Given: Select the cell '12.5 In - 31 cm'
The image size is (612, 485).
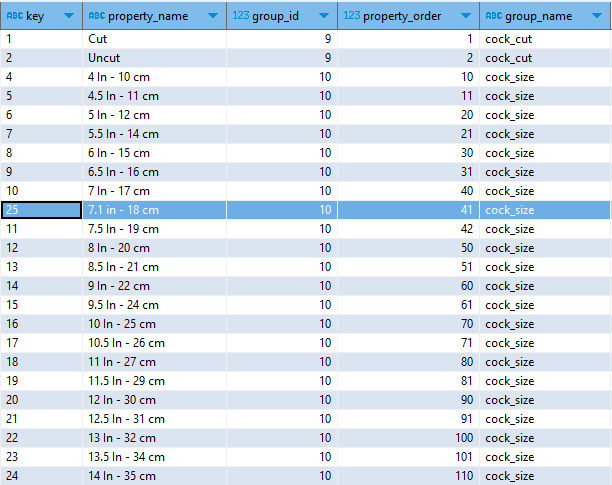Looking at the screenshot, I should 155,419.
